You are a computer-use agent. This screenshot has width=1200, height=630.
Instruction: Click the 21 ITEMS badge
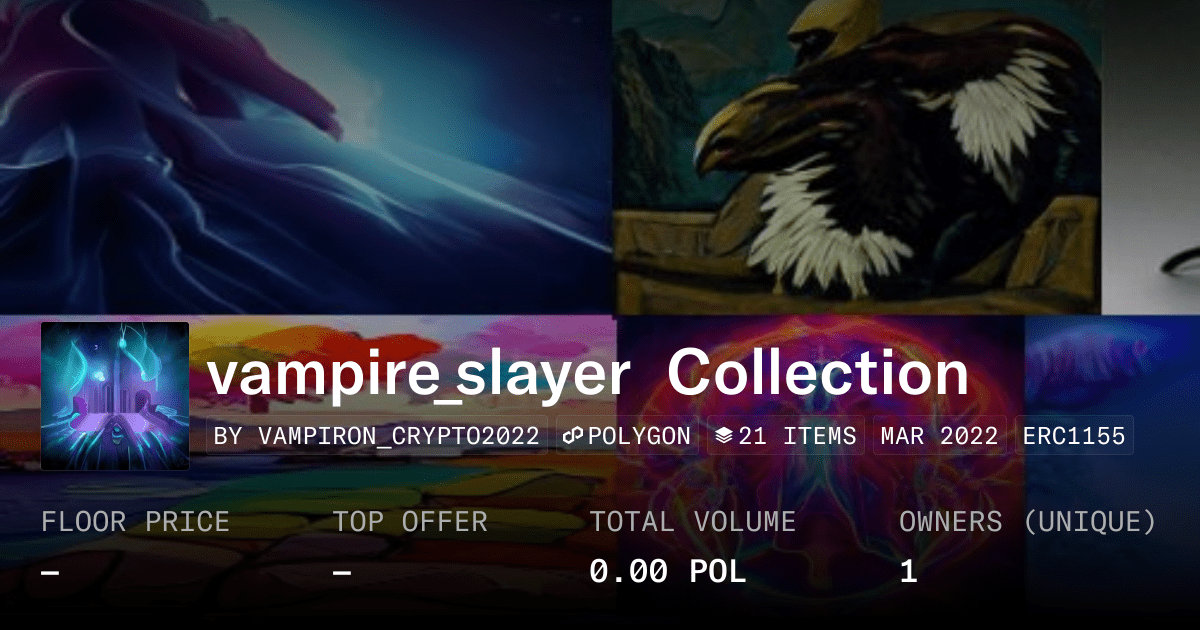point(787,436)
